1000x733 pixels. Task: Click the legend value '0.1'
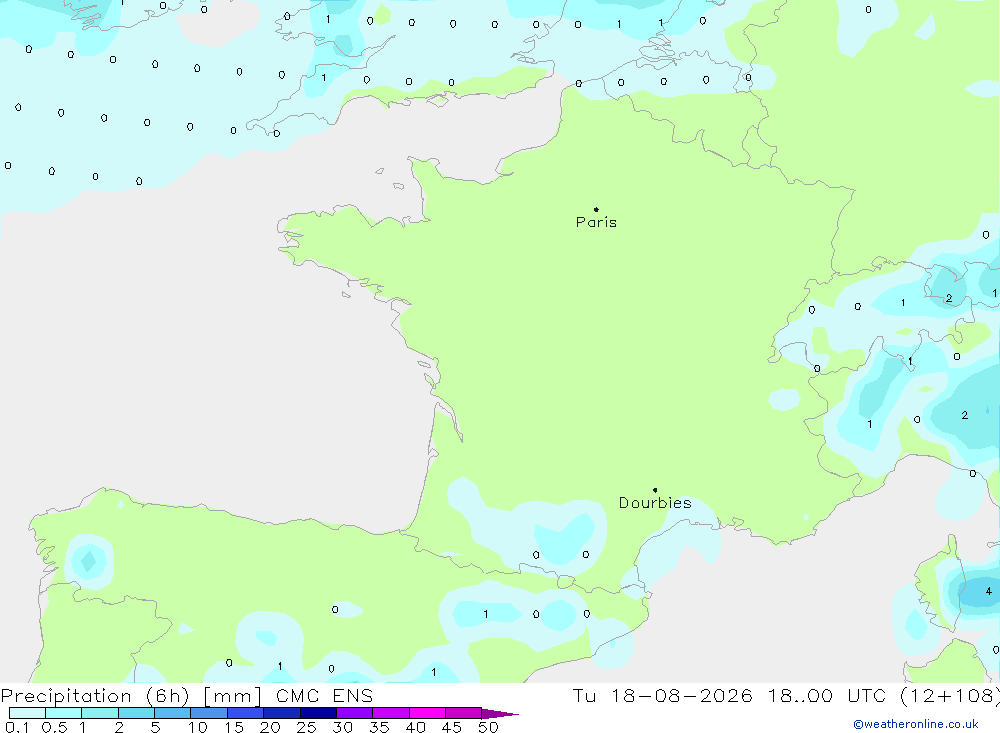(x=17, y=727)
